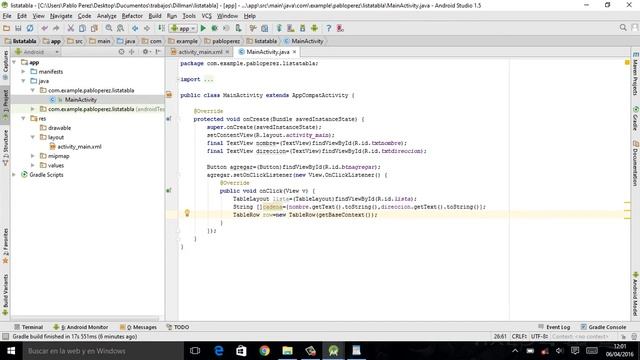Screen dimensions: 640x360
Task: Click the Redo arrow icon
Action: 56,28
